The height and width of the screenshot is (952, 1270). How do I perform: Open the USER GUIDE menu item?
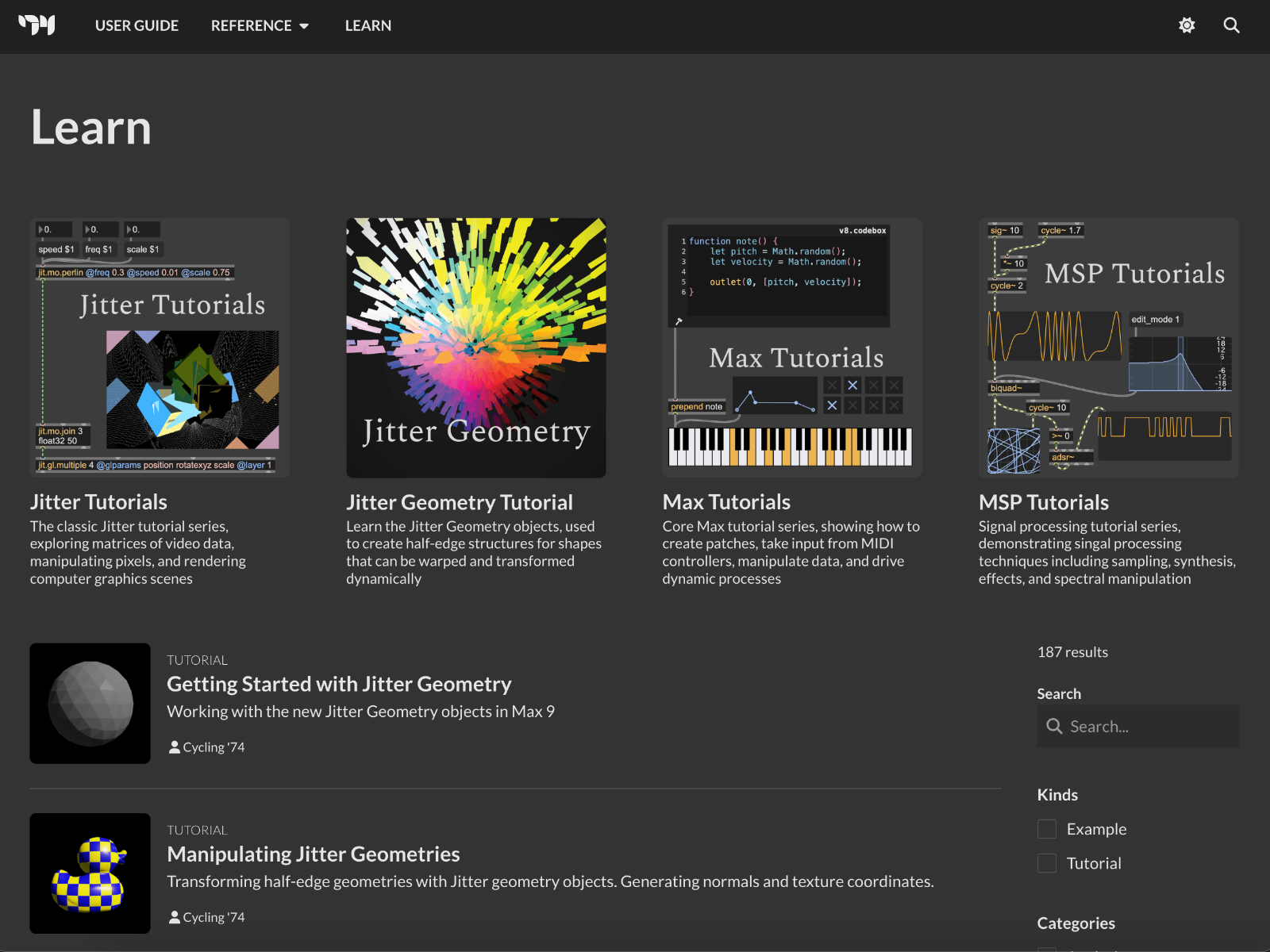click(137, 25)
